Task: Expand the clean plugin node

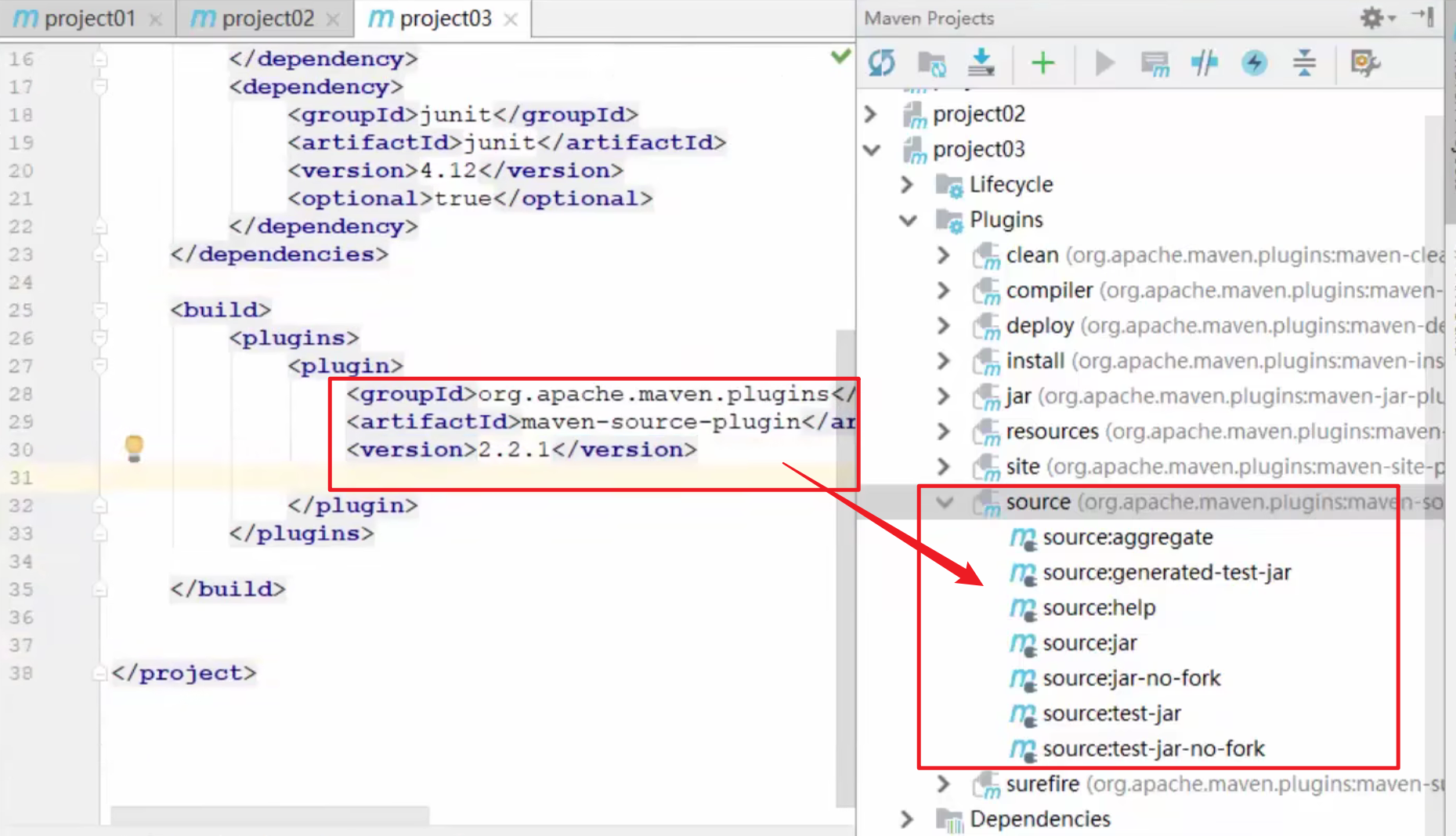Action: coord(944,255)
